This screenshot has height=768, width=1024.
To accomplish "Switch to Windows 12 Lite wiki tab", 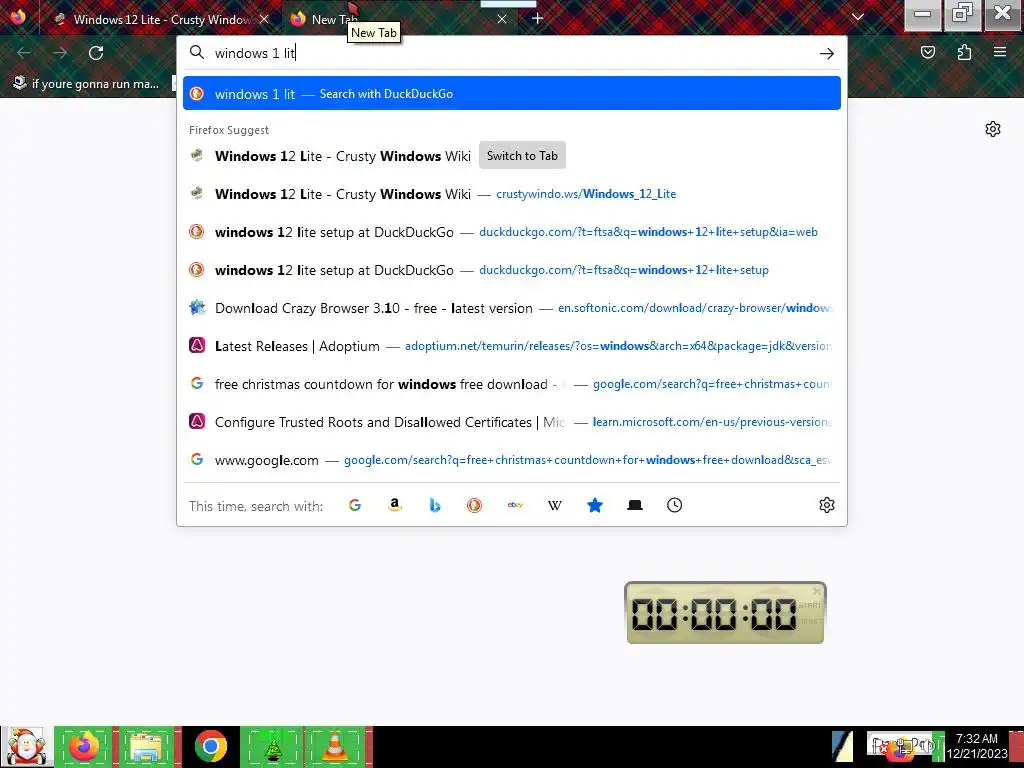I will click(161, 20).
